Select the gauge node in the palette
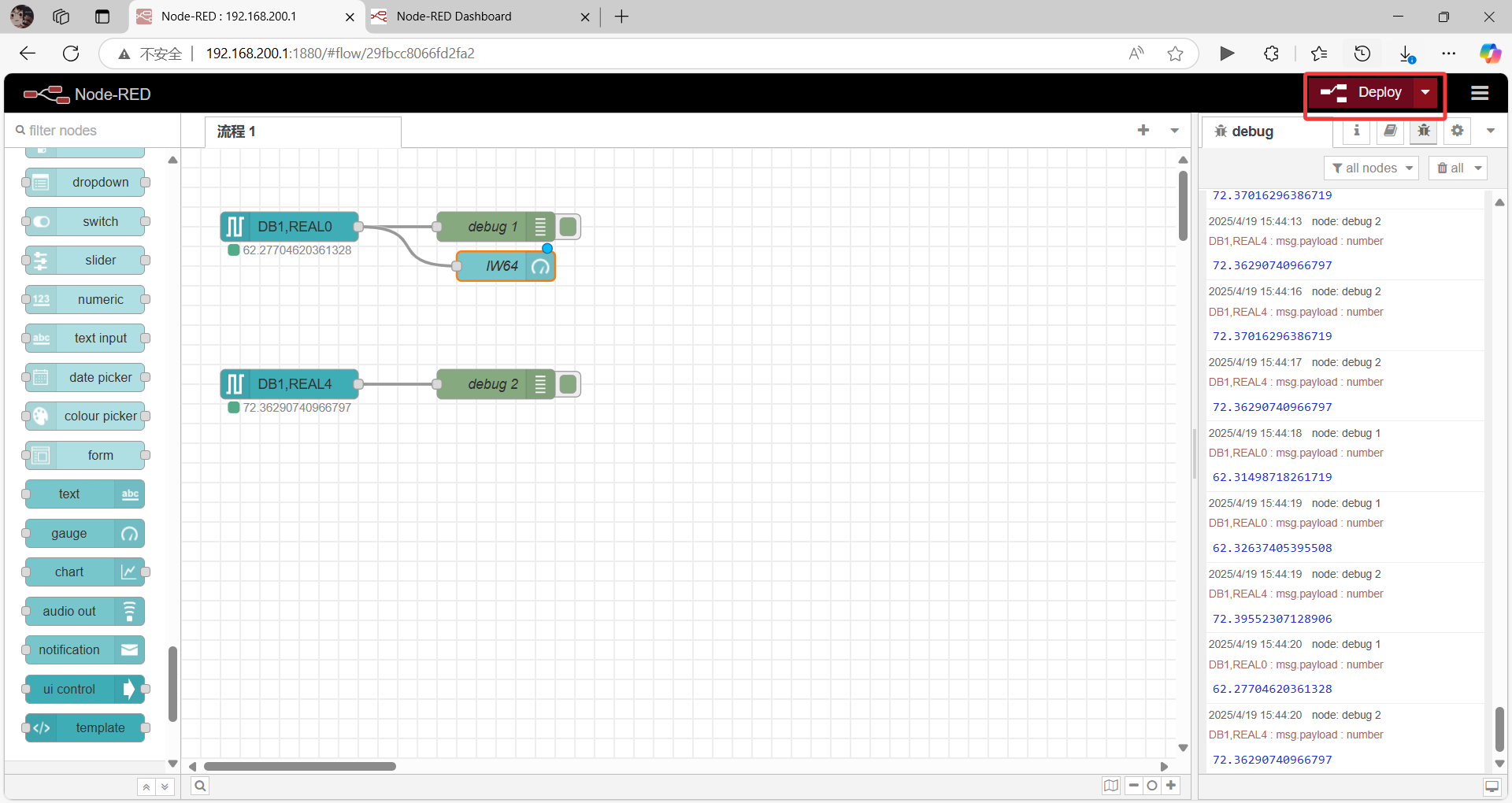 point(83,533)
